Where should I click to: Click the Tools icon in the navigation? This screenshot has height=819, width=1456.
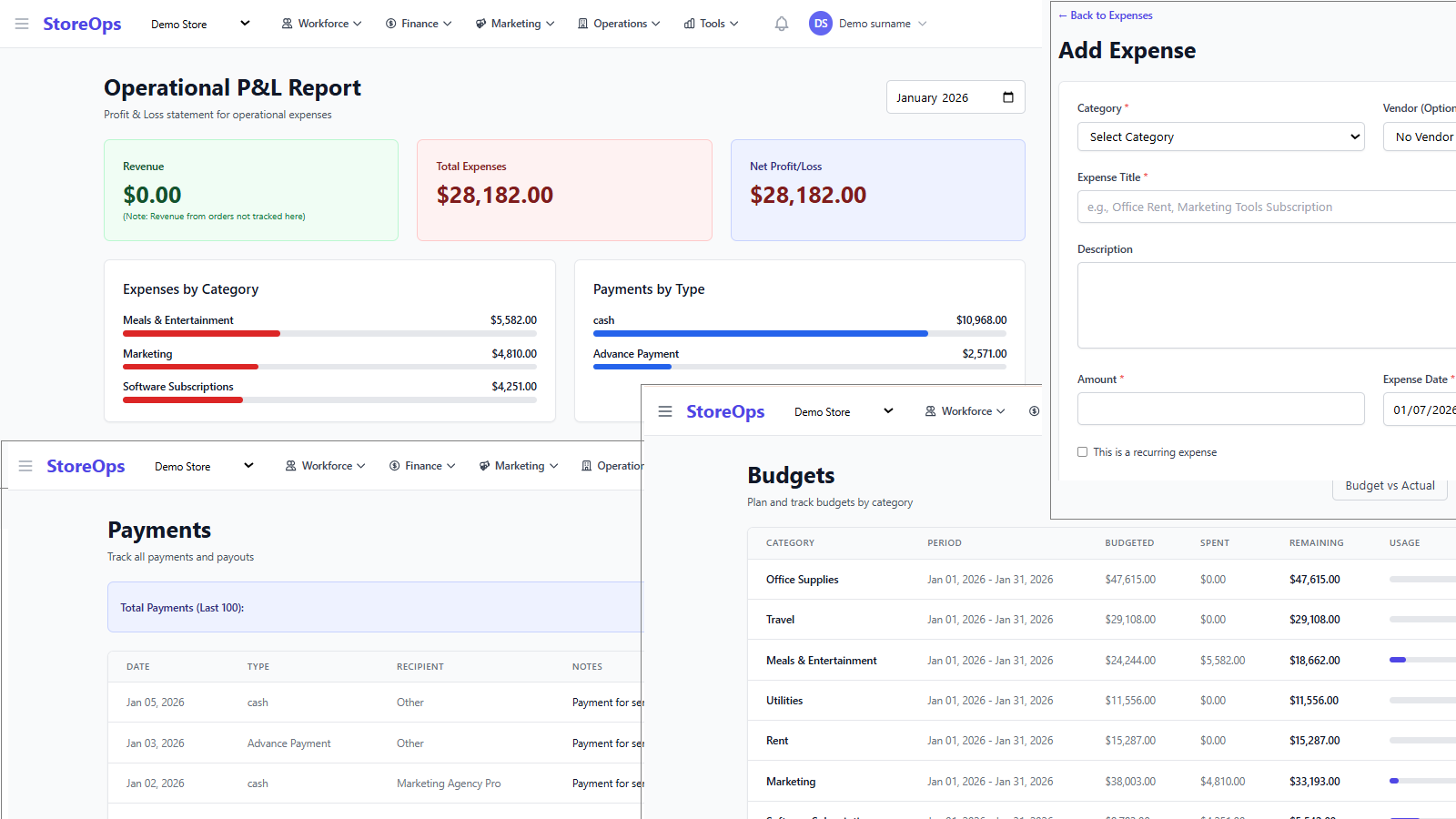[x=689, y=23]
